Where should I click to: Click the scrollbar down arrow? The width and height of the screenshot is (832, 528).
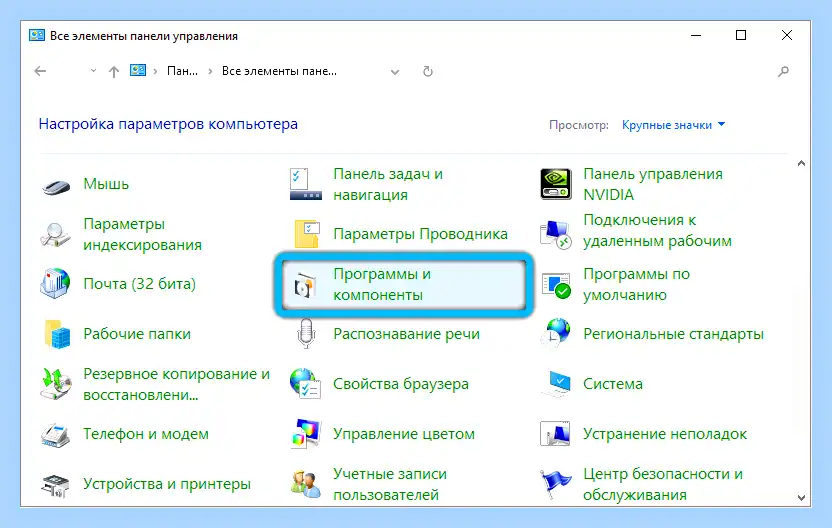click(801, 498)
